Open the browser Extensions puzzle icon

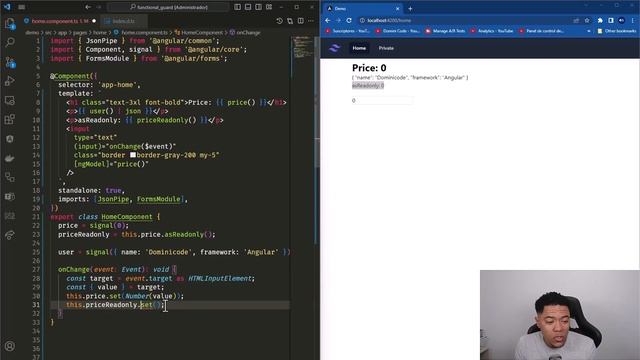point(600,20)
